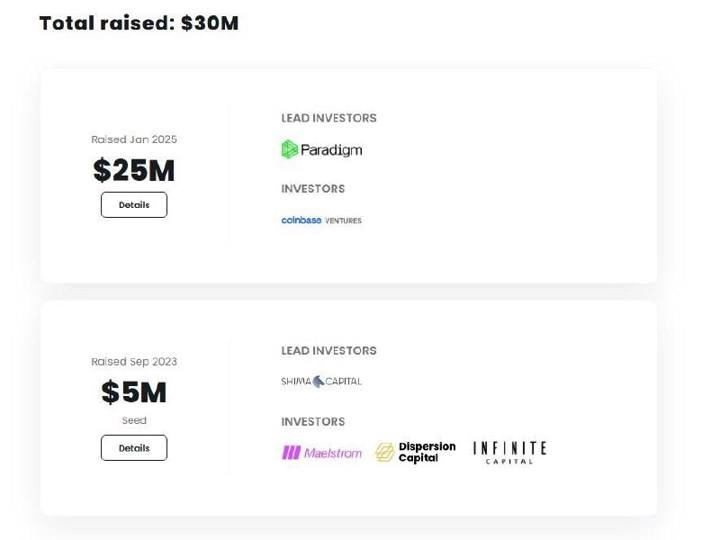Click the Paradigm wordmark text
The width and height of the screenshot is (720, 540).
point(331,150)
